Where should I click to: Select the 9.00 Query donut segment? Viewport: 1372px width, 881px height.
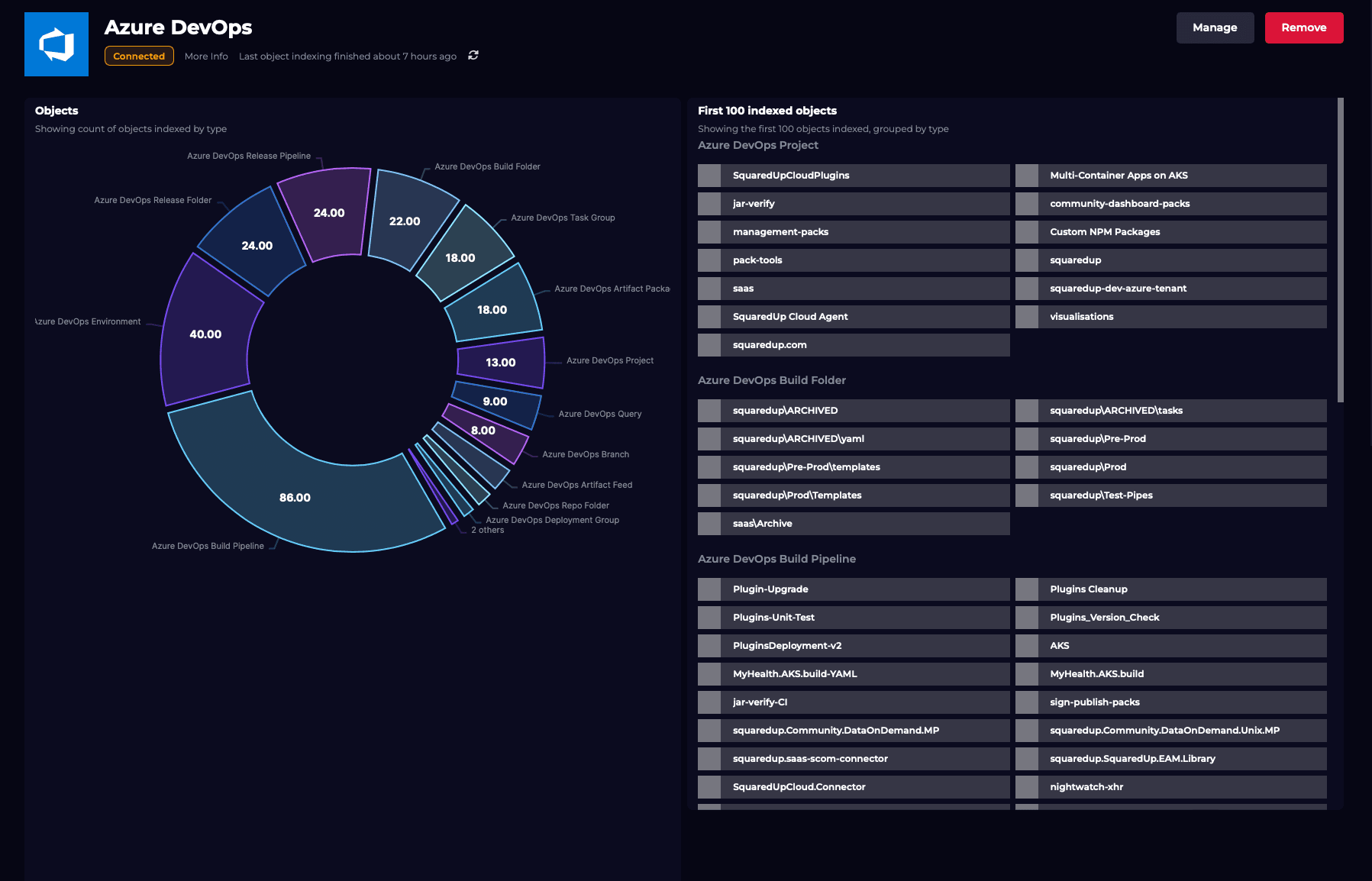pos(495,401)
